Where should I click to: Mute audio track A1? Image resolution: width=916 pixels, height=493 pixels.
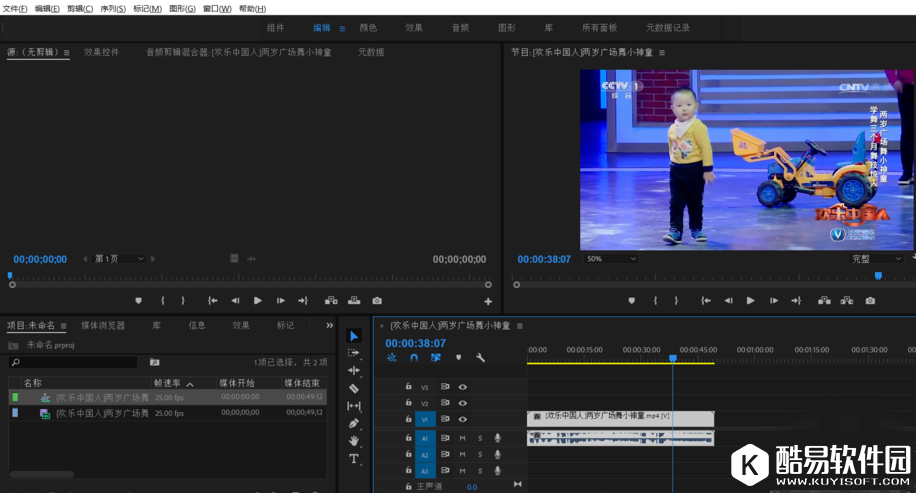click(462, 438)
